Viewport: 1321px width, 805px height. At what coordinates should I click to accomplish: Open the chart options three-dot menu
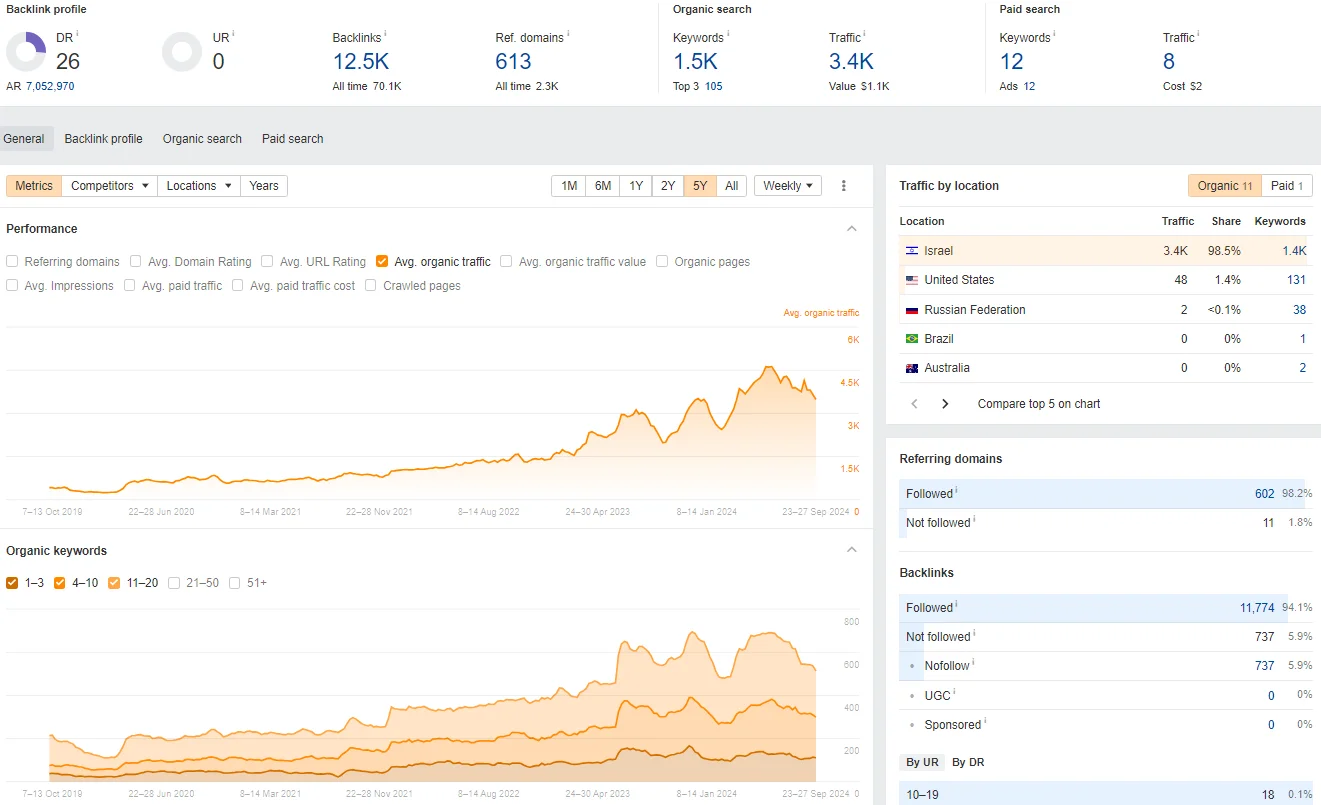coord(844,186)
